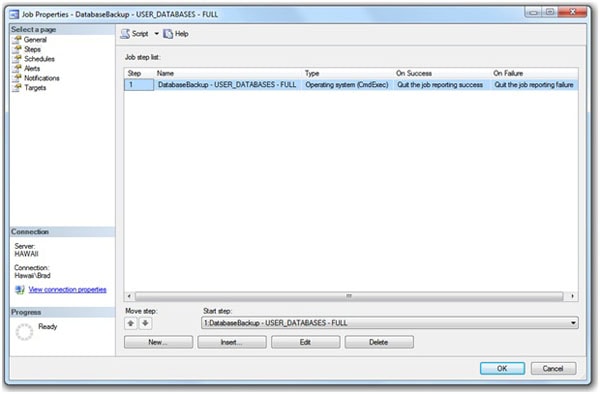This screenshot has height=394, width=600.
Task: Confirm with the OK button
Action: [x=502, y=369]
